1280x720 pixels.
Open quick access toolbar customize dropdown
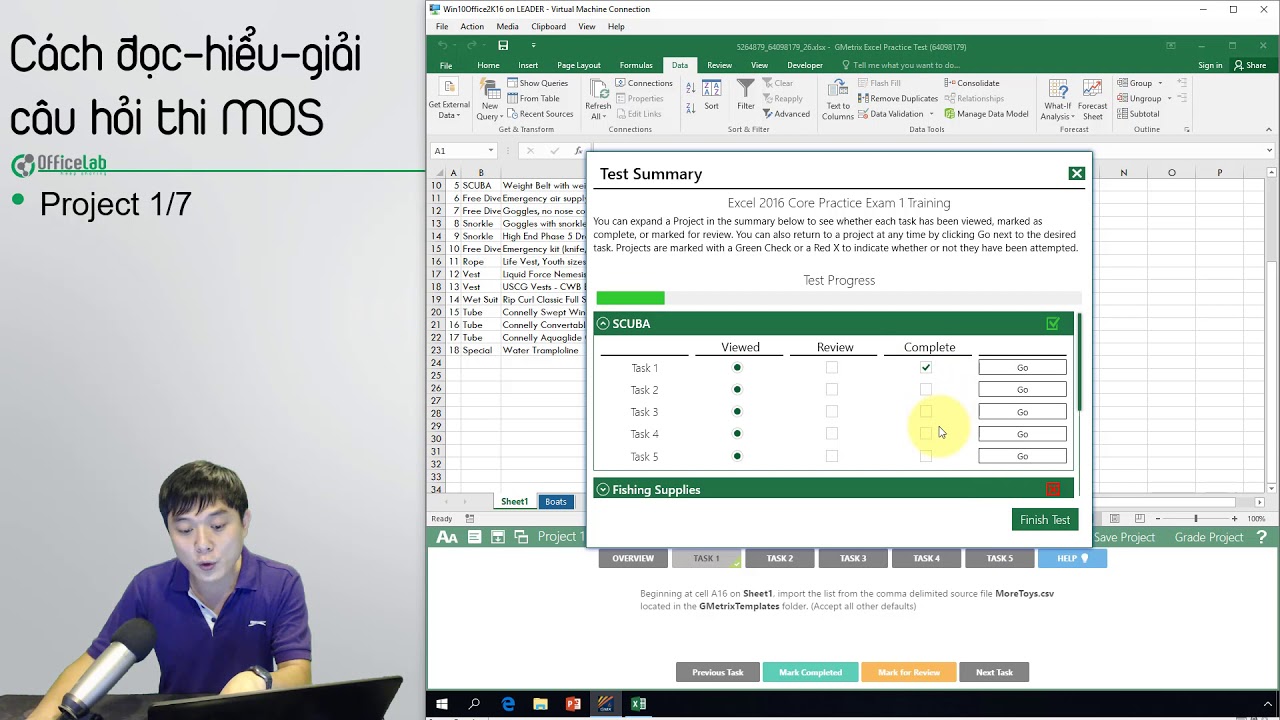click(533, 46)
